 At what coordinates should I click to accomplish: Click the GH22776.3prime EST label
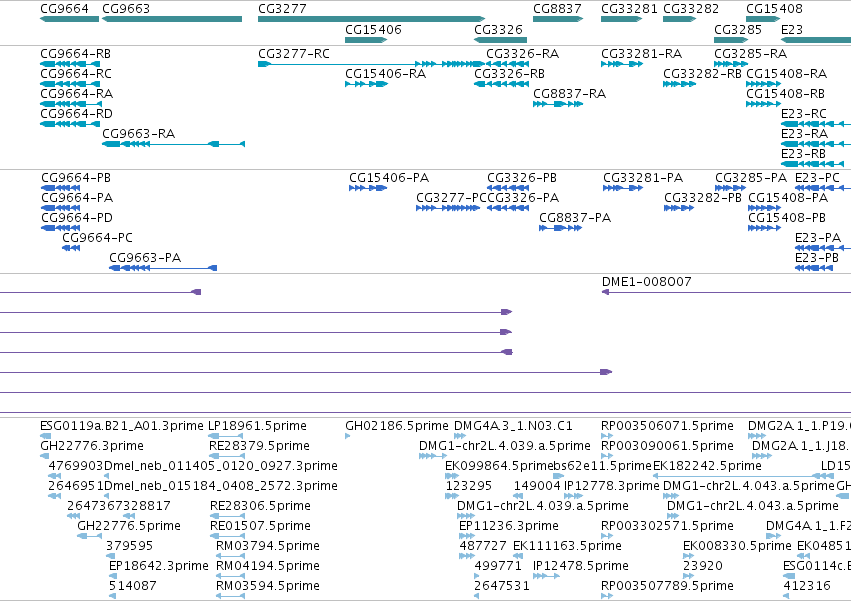[x=92, y=446]
